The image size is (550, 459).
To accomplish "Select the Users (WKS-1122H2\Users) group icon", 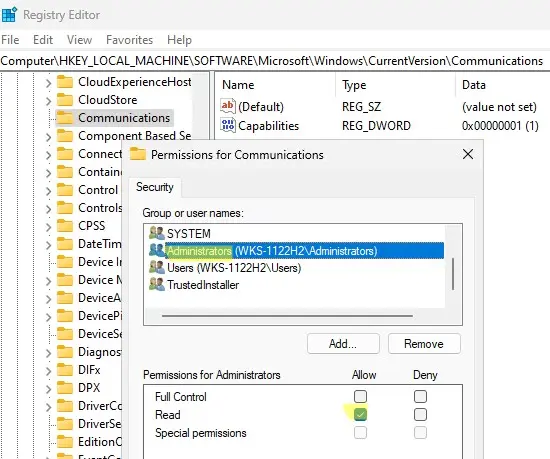I will [156, 268].
